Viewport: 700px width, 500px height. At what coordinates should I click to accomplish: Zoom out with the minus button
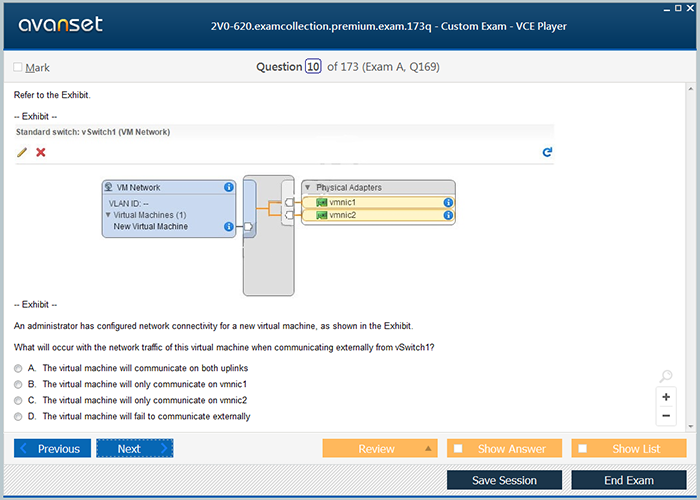coord(666,416)
